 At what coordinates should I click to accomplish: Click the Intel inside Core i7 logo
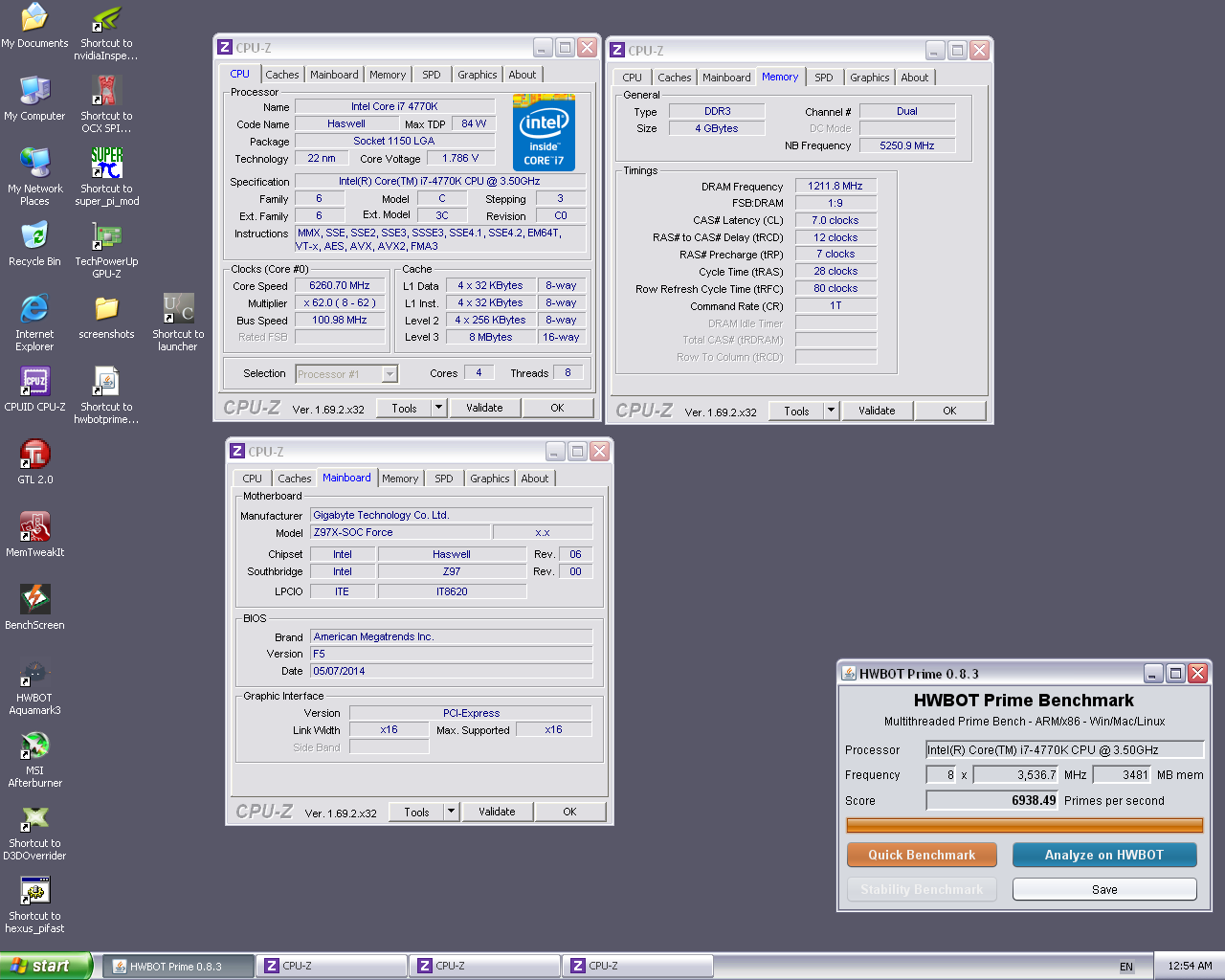(x=544, y=132)
